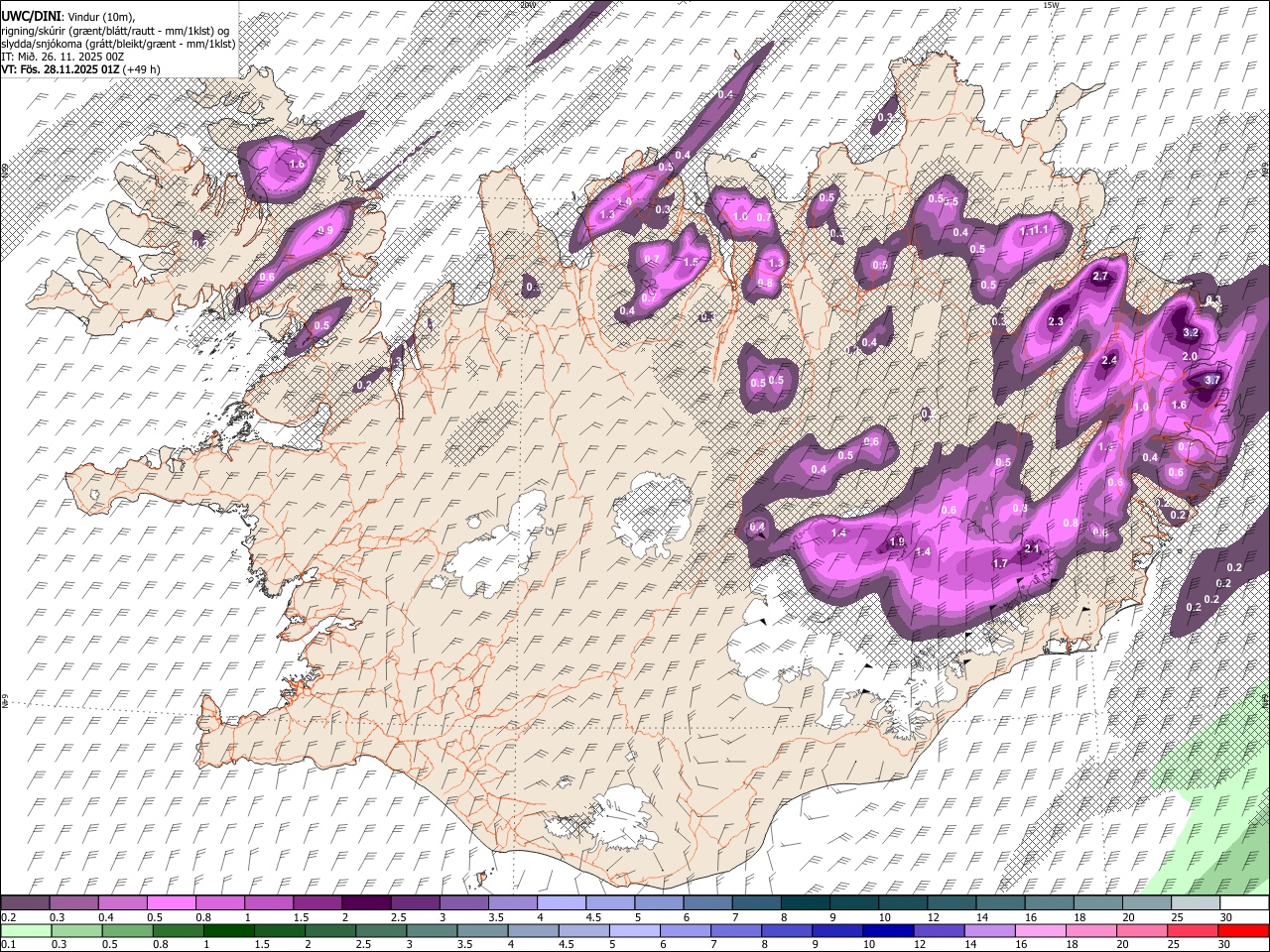Click the 1.9 snowfall value on the map
This screenshot has height=952, width=1270.
(897, 542)
